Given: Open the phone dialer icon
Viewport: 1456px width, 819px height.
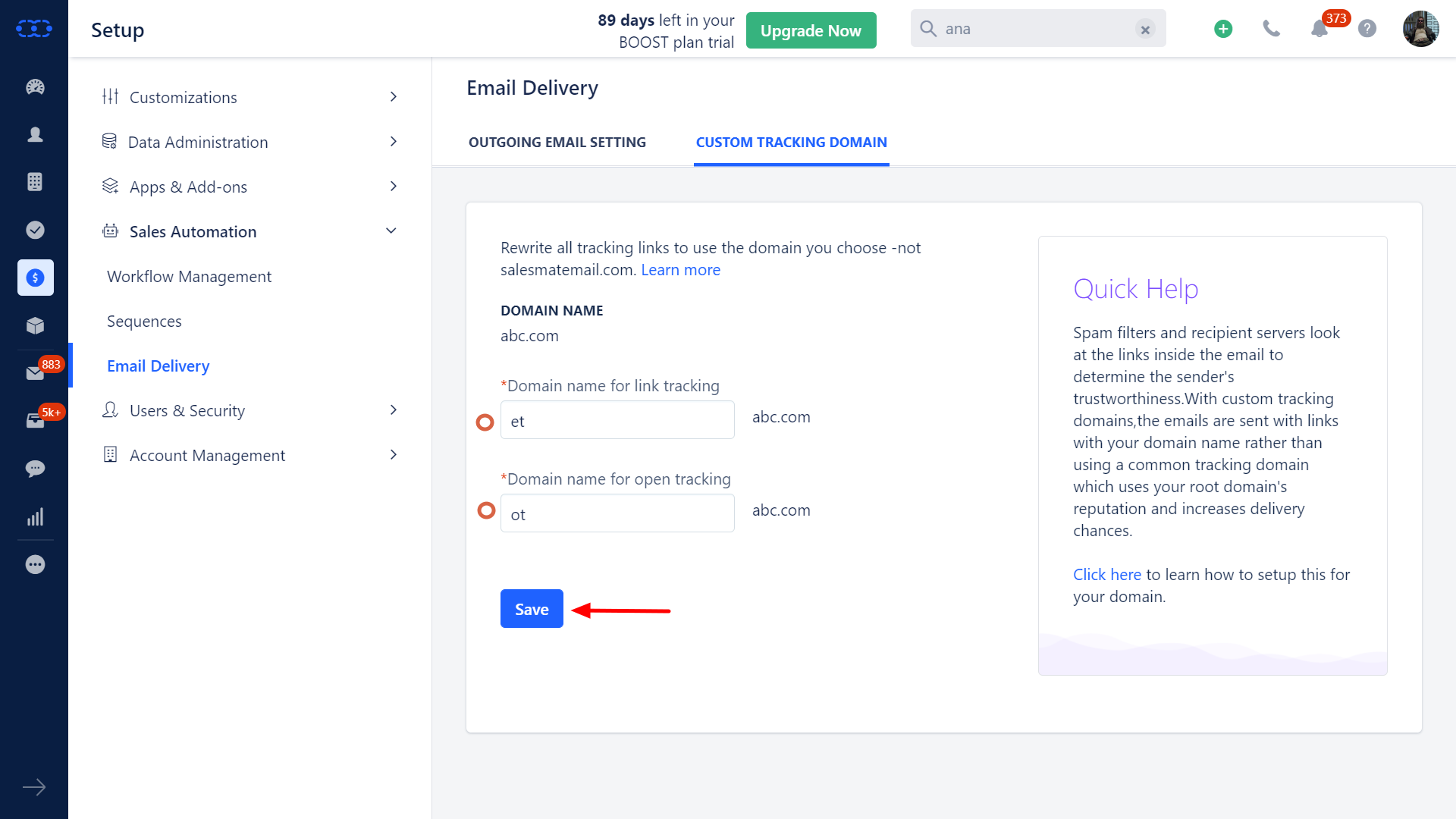Looking at the screenshot, I should pyautogui.click(x=1271, y=29).
